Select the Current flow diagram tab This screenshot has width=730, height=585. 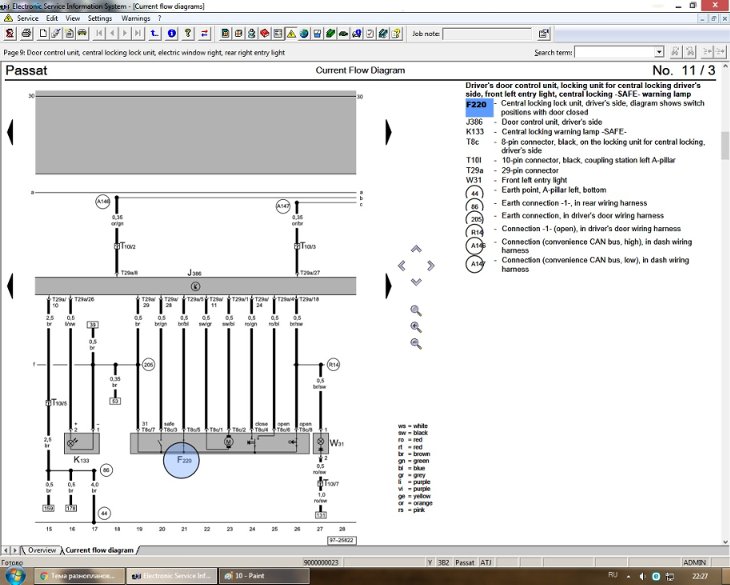coord(99,550)
